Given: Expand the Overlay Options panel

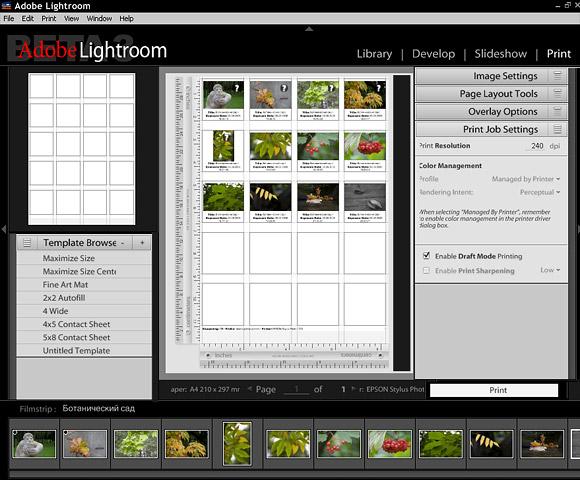Looking at the screenshot, I should pyautogui.click(x=491, y=111).
